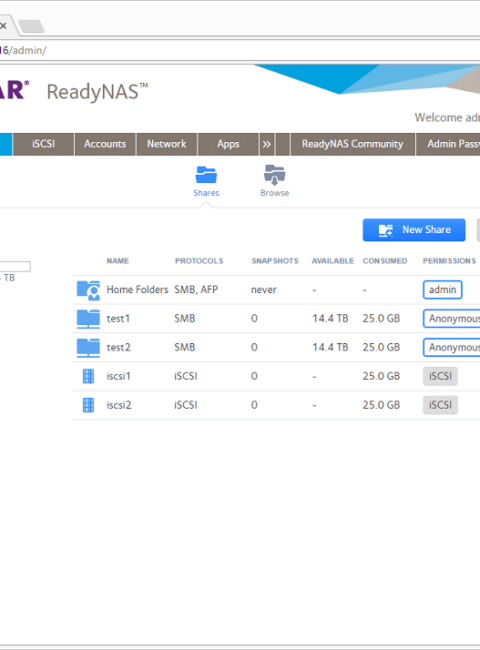Click the iSCSI badge for iscsi1
This screenshot has width=480, height=650.
[x=440, y=376]
